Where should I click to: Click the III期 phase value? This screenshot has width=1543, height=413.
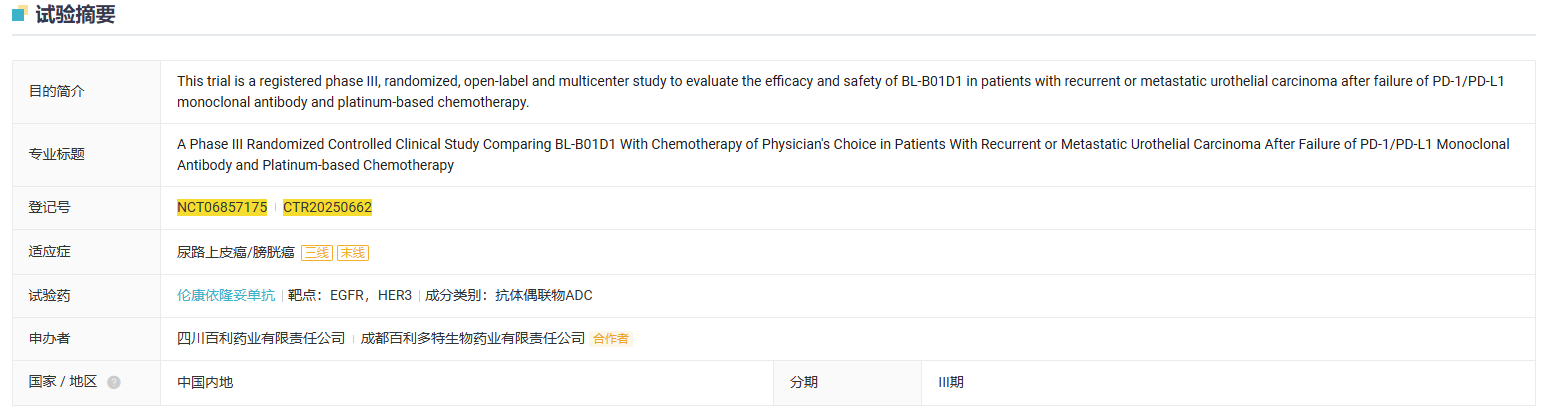(x=951, y=382)
